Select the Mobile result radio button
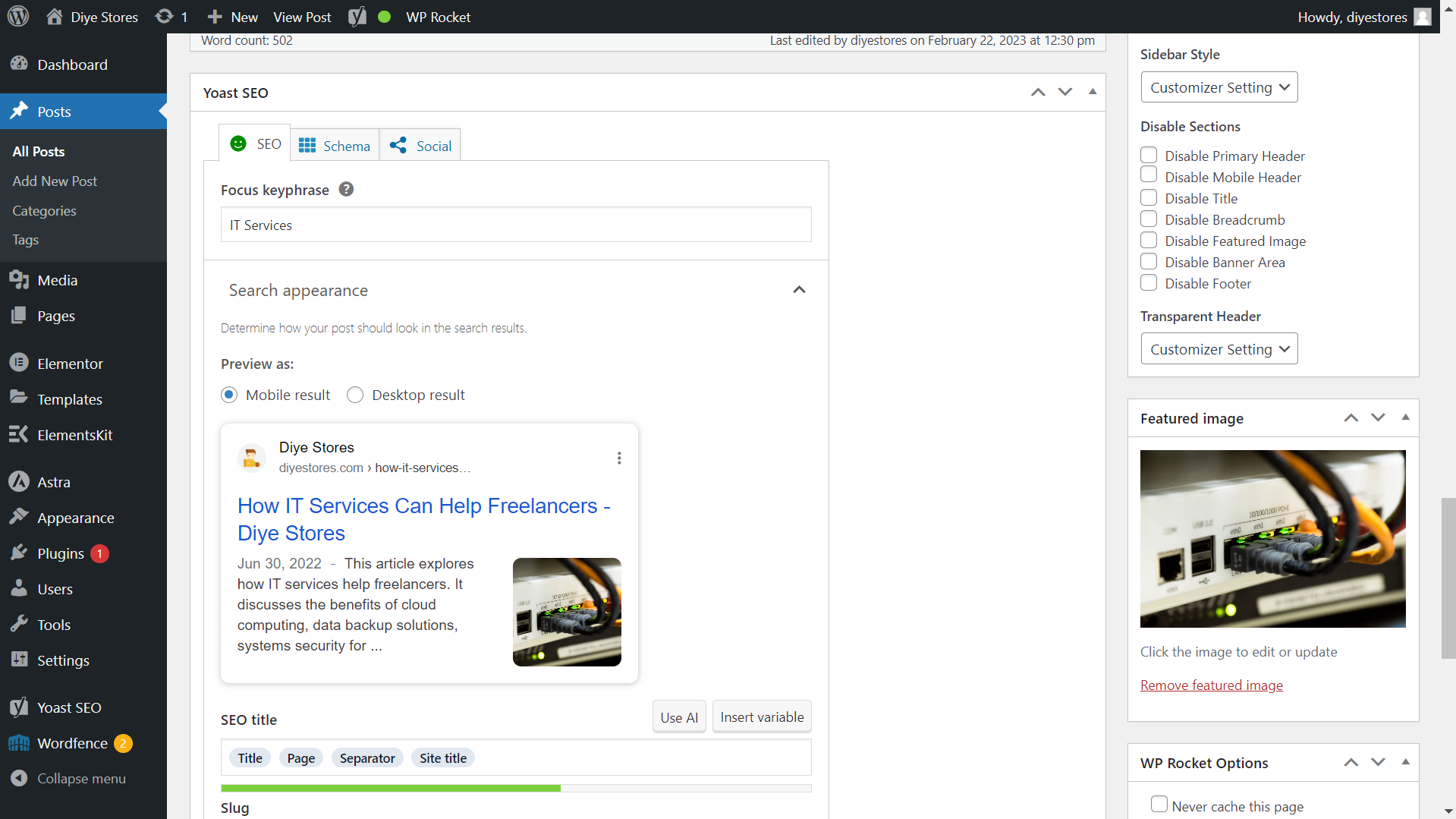Screen dimensions: 1456x819 tap(229, 395)
